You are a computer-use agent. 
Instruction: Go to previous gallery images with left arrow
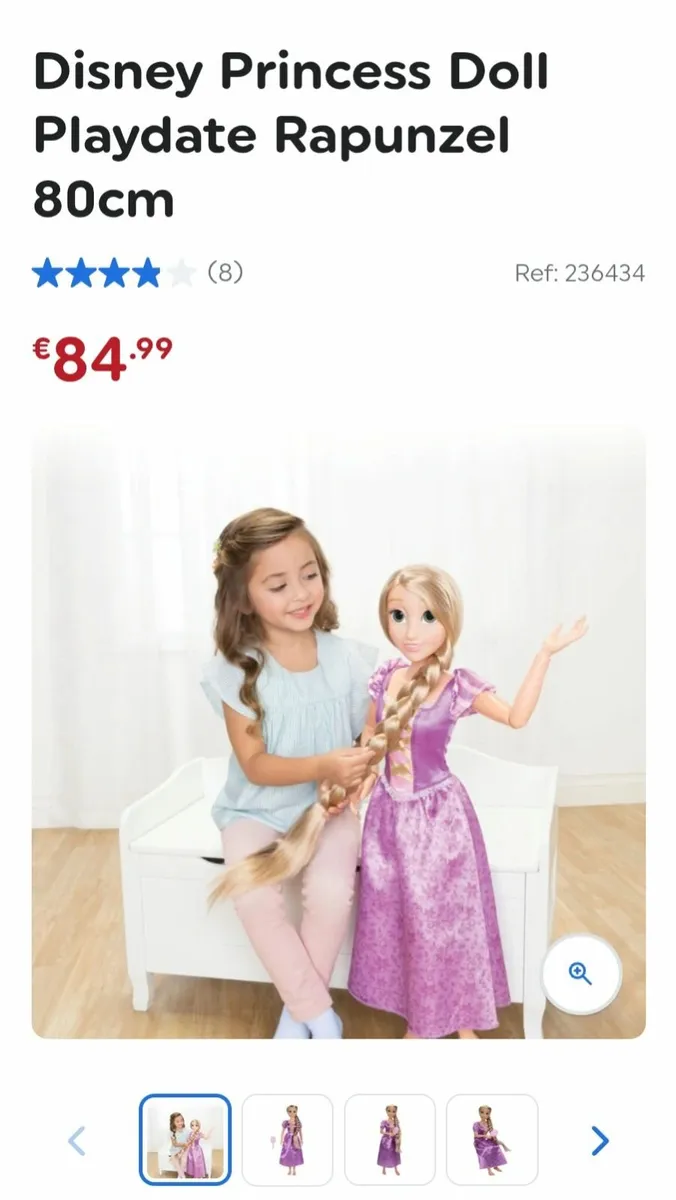click(x=77, y=1140)
